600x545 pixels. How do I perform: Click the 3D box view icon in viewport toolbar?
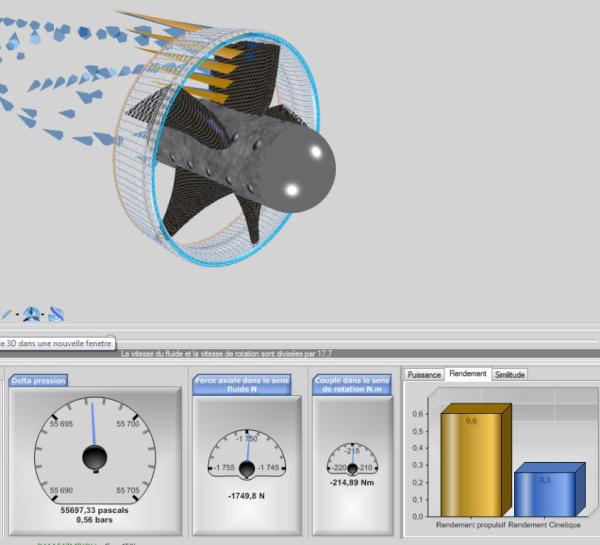(x=32, y=315)
